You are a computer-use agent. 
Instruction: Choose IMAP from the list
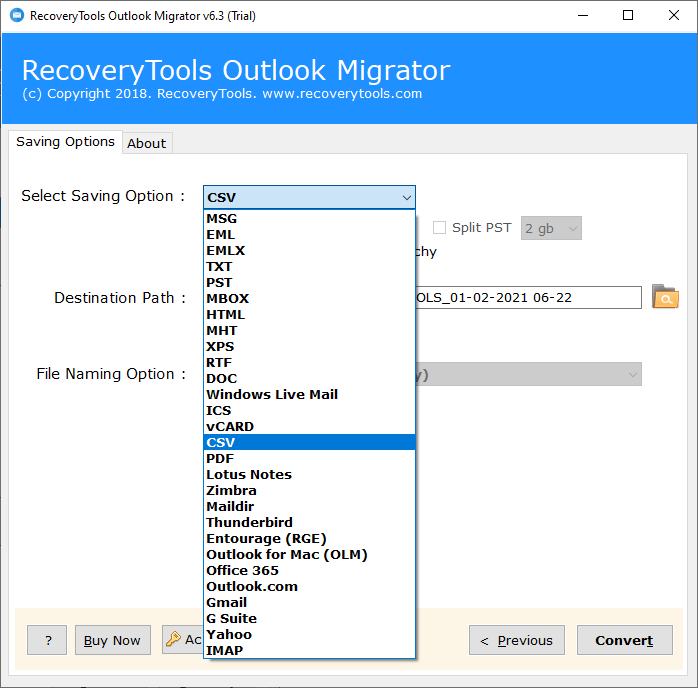309,651
